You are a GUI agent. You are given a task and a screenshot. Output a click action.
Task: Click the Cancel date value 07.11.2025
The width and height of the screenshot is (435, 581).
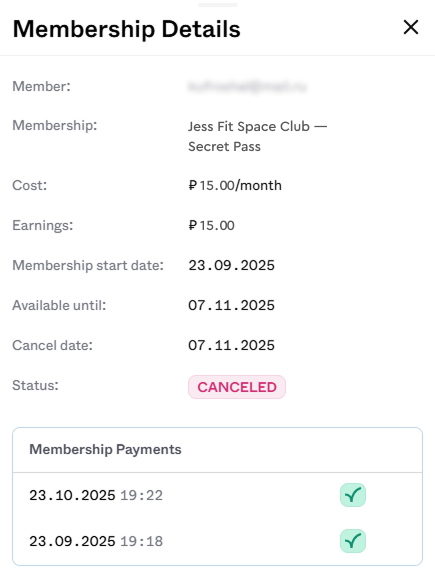coord(231,345)
